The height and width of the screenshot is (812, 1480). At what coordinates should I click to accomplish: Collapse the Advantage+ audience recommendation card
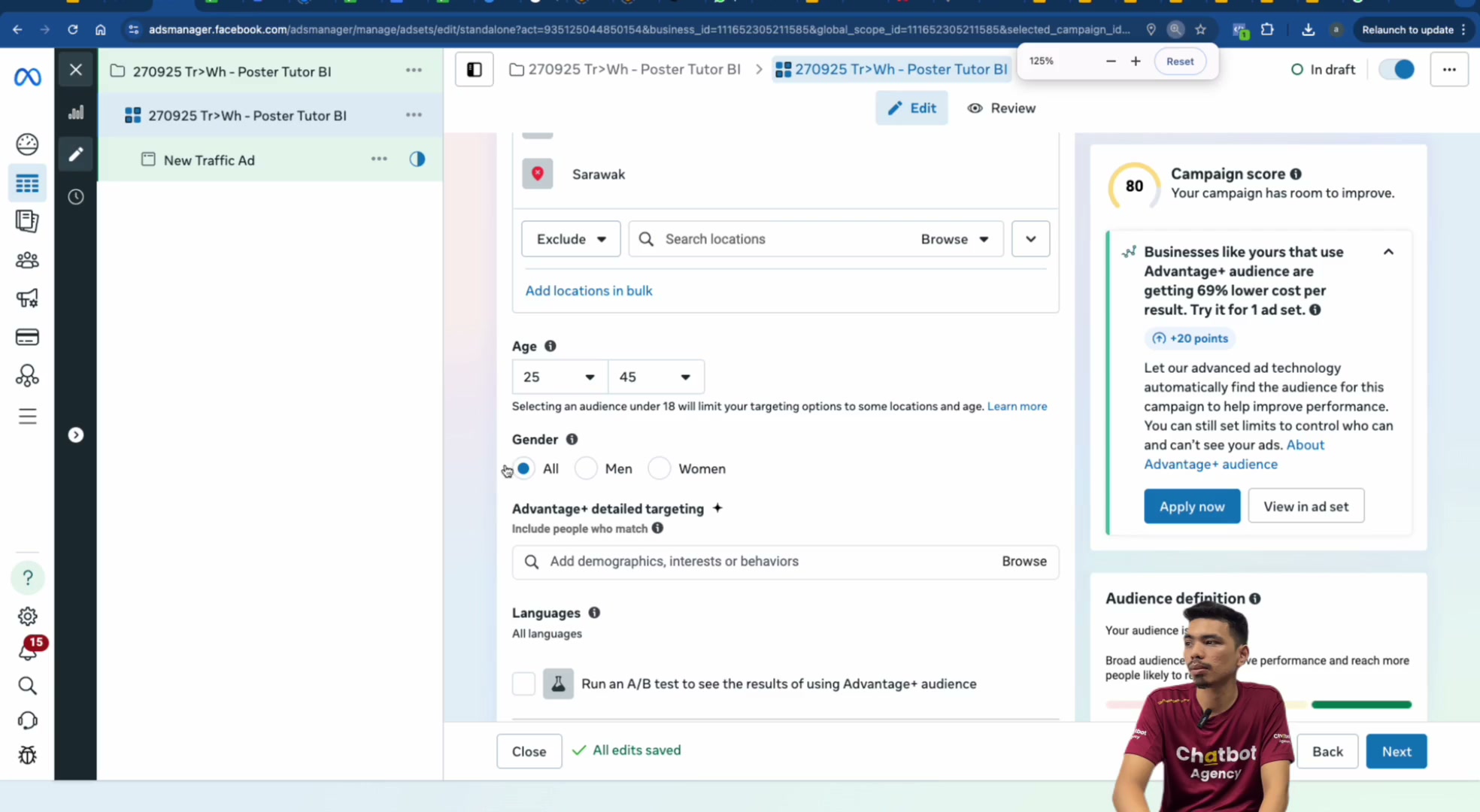tap(1388, 252)
